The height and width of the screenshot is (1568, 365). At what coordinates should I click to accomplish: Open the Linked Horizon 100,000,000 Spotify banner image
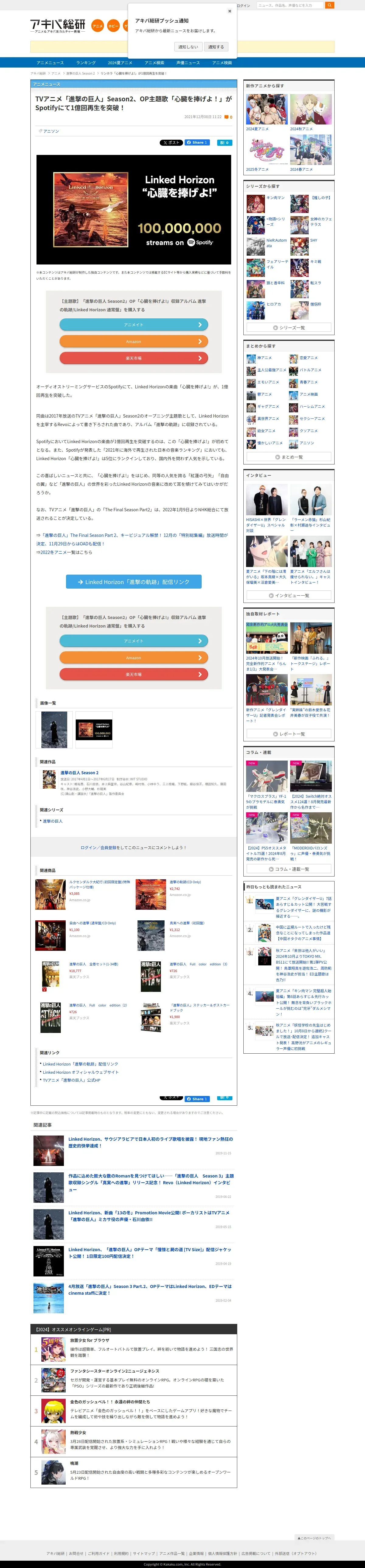pos(134,209)
